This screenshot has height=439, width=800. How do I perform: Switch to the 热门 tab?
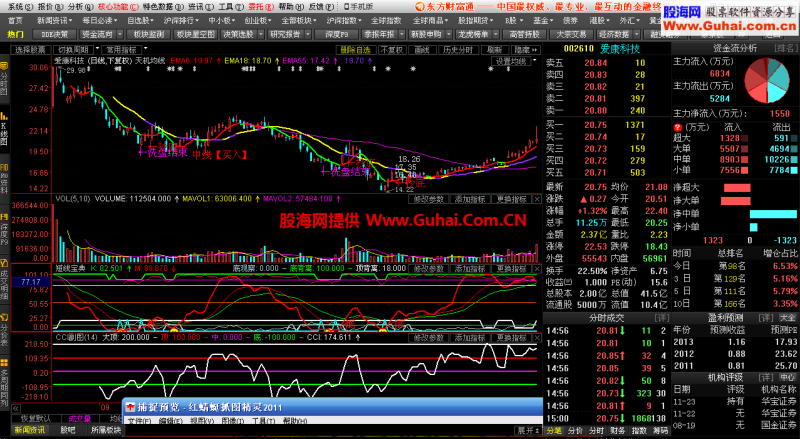pos(15,33)
